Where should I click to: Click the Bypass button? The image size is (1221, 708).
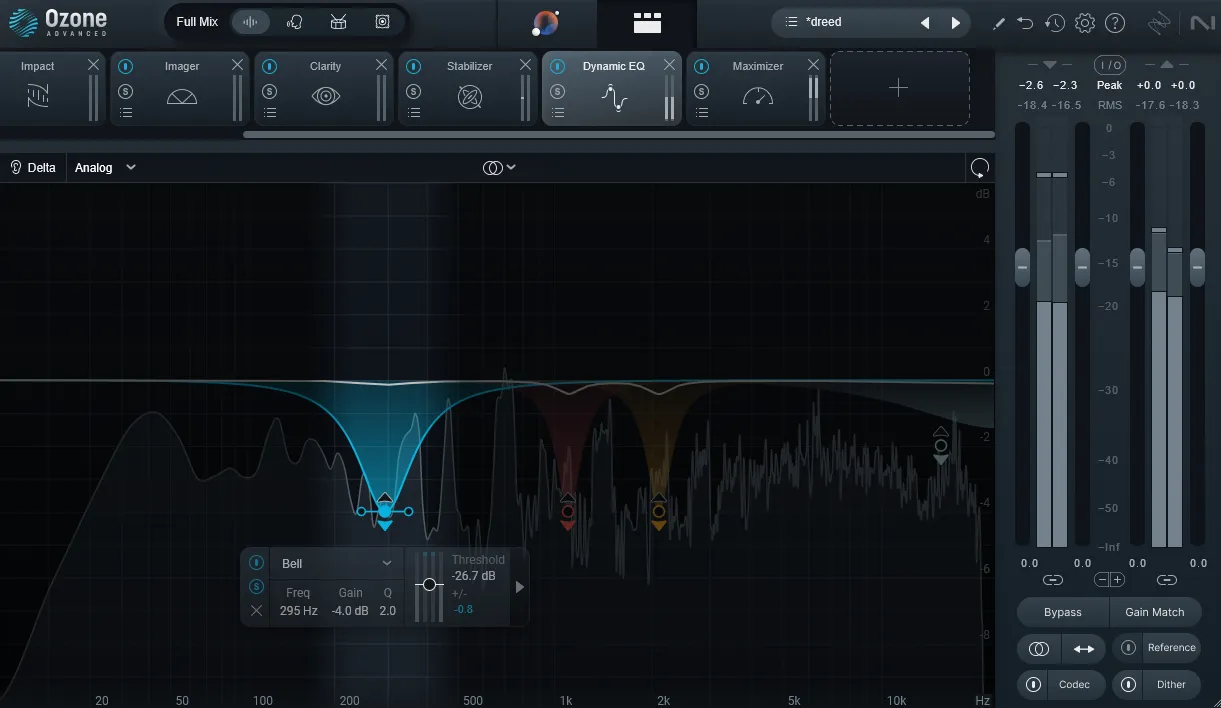(1062, 612)
